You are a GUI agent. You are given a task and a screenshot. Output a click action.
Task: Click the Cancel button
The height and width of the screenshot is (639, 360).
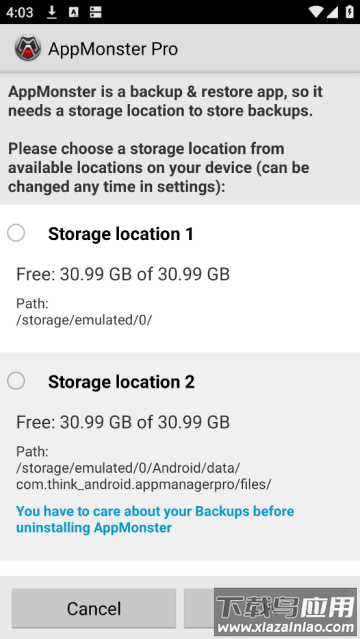[94, 608]
